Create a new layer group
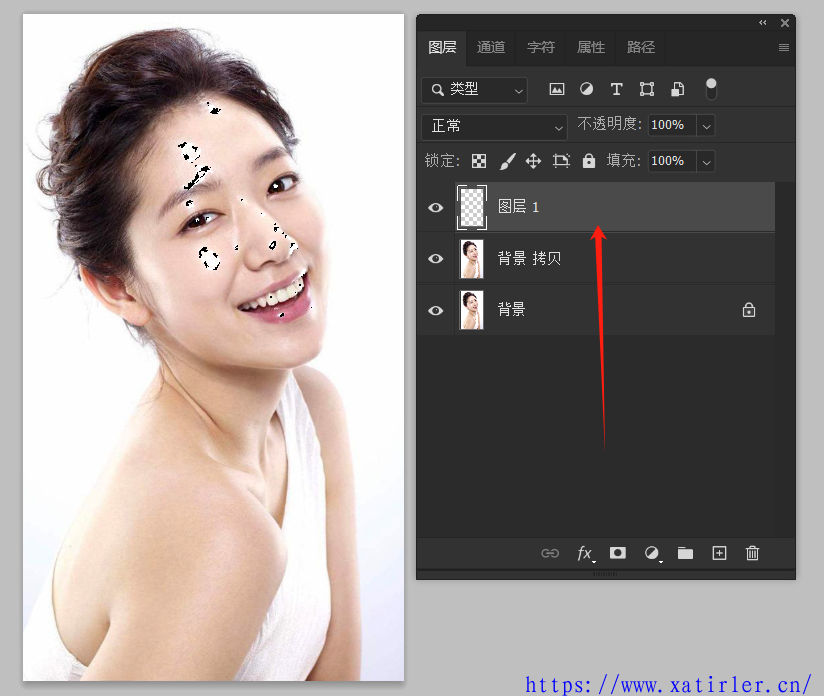Screen dimensions: 824x696 tap(685, 553)
